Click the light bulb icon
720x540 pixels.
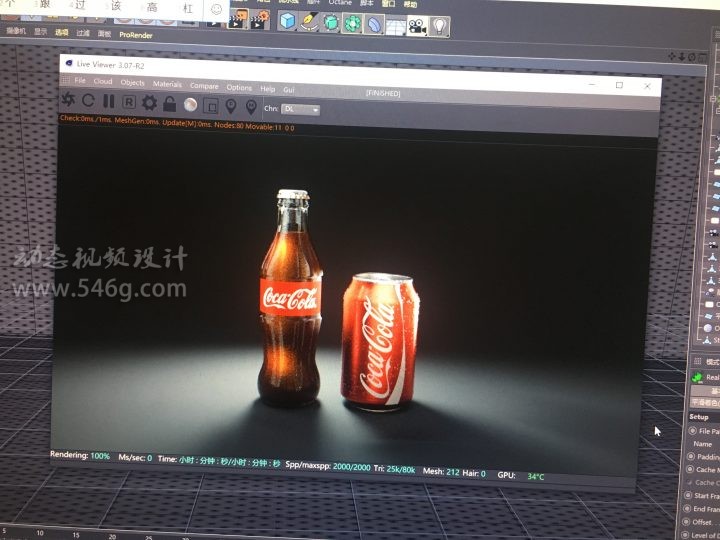point(439,27)
